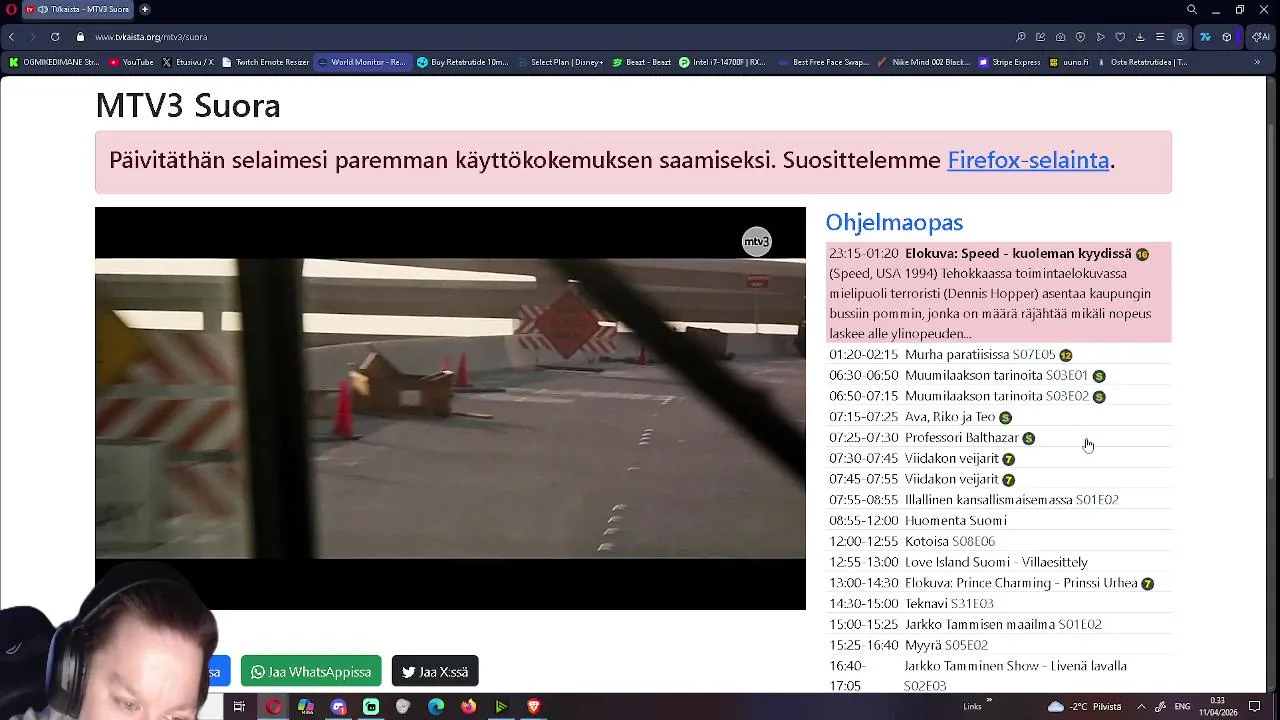The image size is (1280, 720).
Task: Open the uuno.fi bookmark
Action: click(x=1068, y=62)
